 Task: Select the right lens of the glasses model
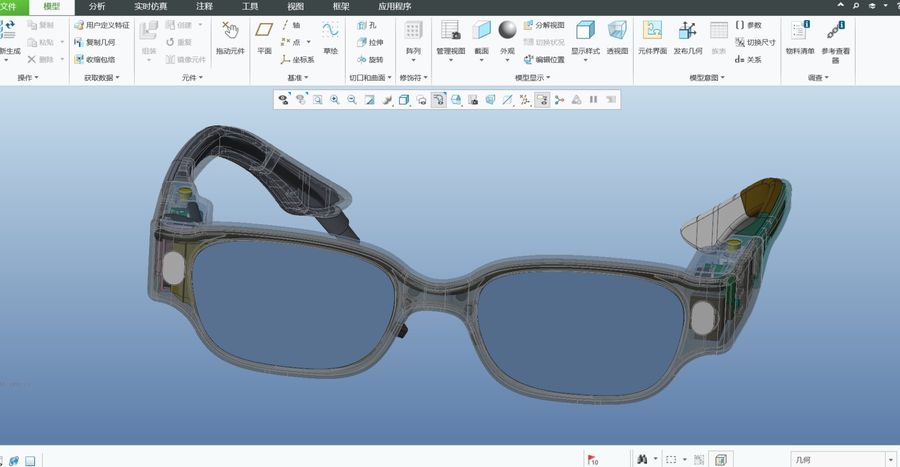[x=580, y=332]
